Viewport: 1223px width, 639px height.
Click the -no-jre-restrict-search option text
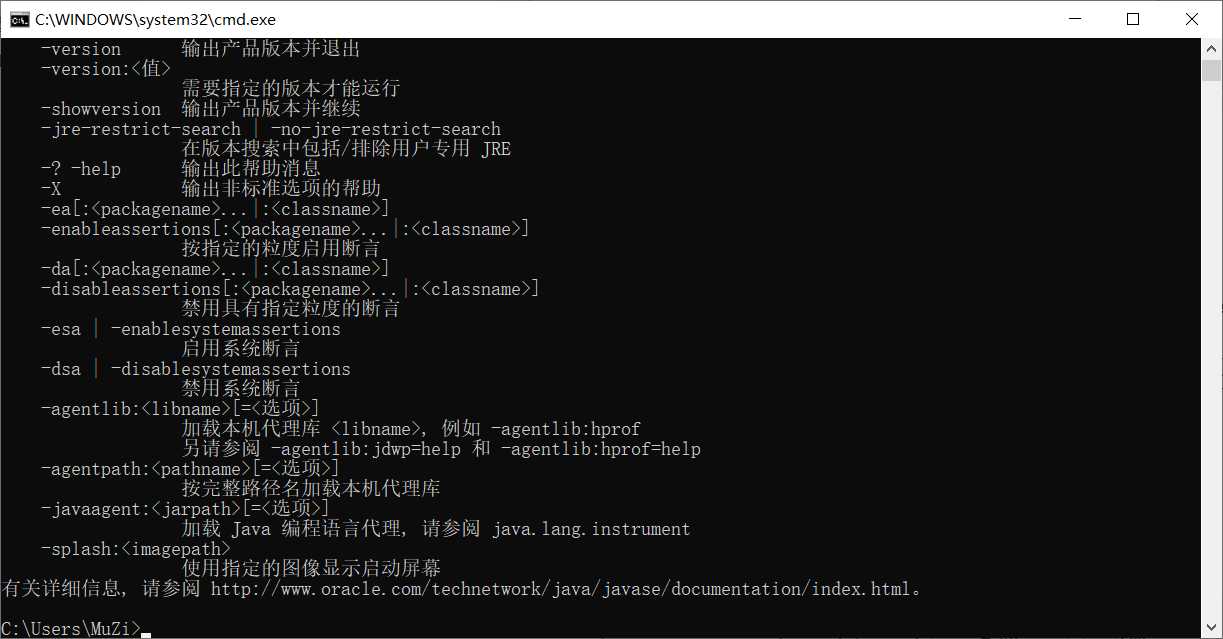pos(386,129)
